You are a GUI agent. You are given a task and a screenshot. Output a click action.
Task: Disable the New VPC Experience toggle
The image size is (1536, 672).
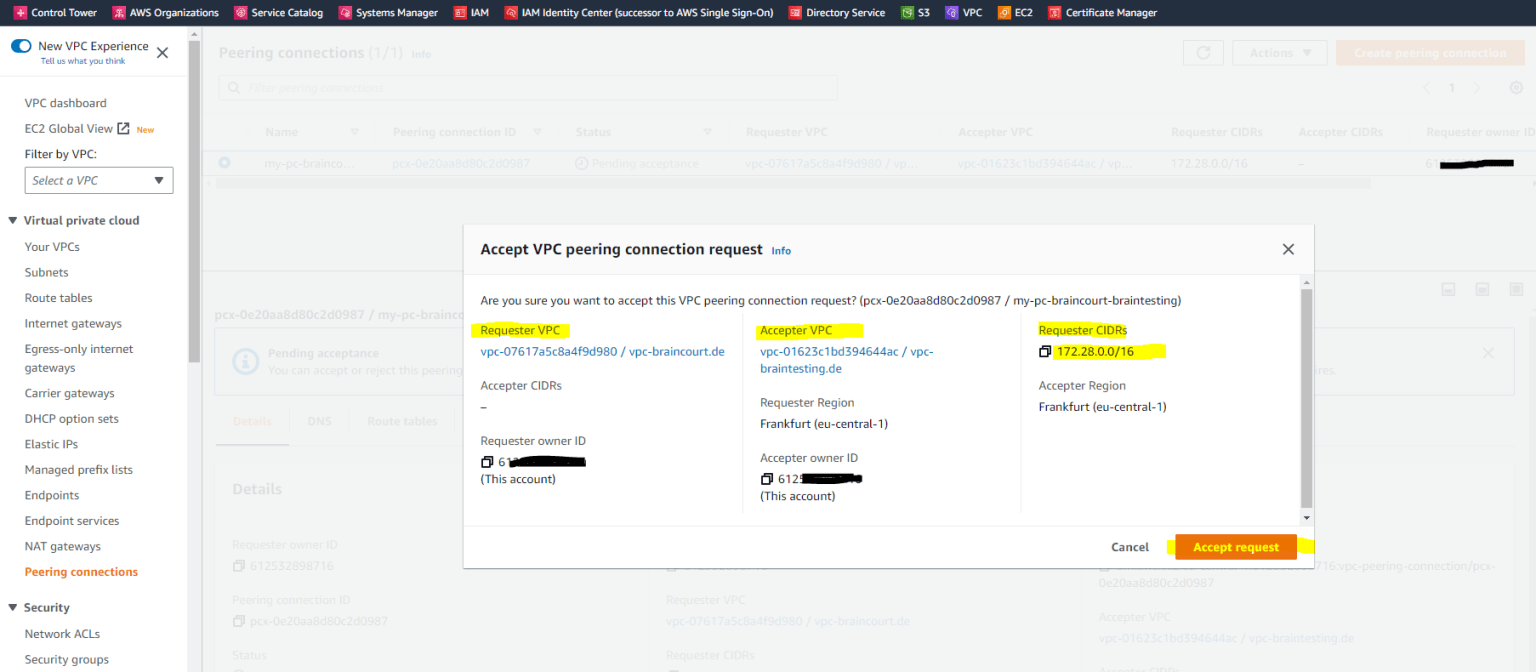[x=21, y=45]
